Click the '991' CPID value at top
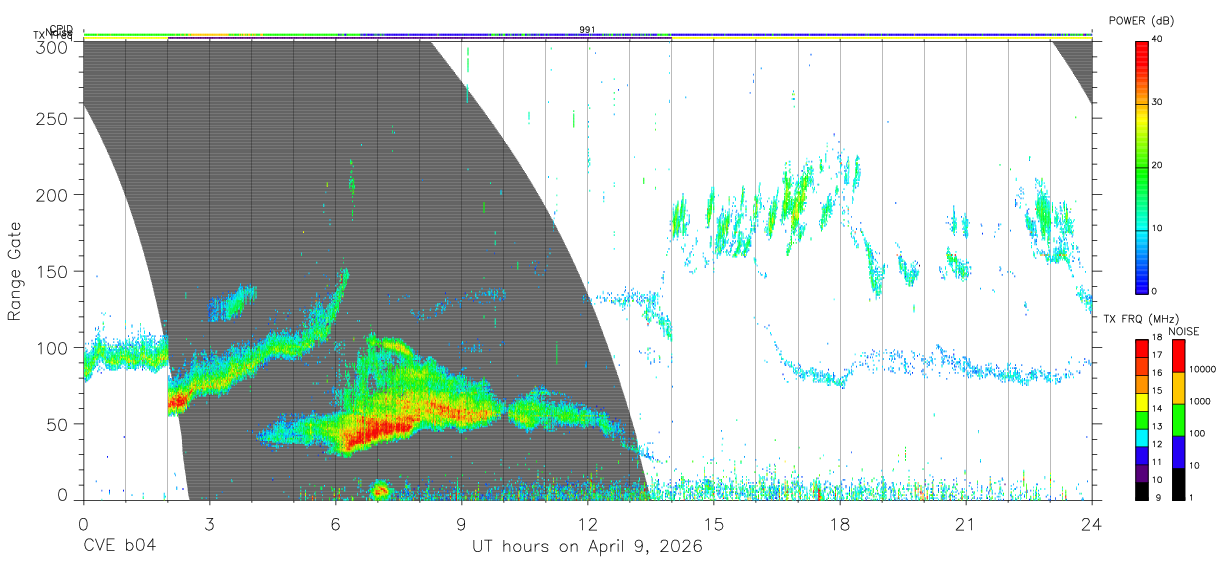1228x567 pixels. click(x=587, y=29)
